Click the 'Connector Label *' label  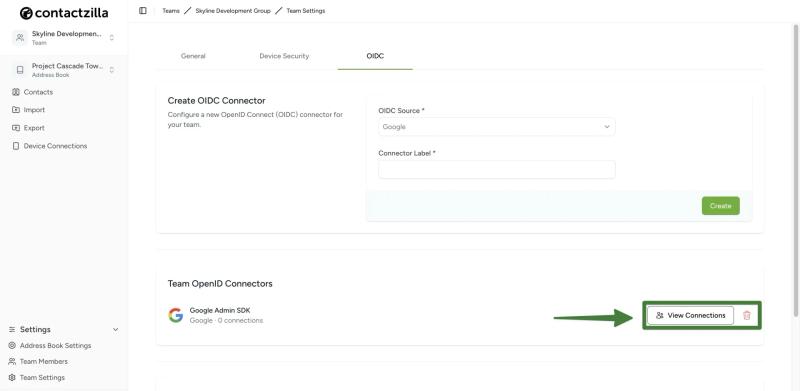pyautogui.click(x=407, y=153)
